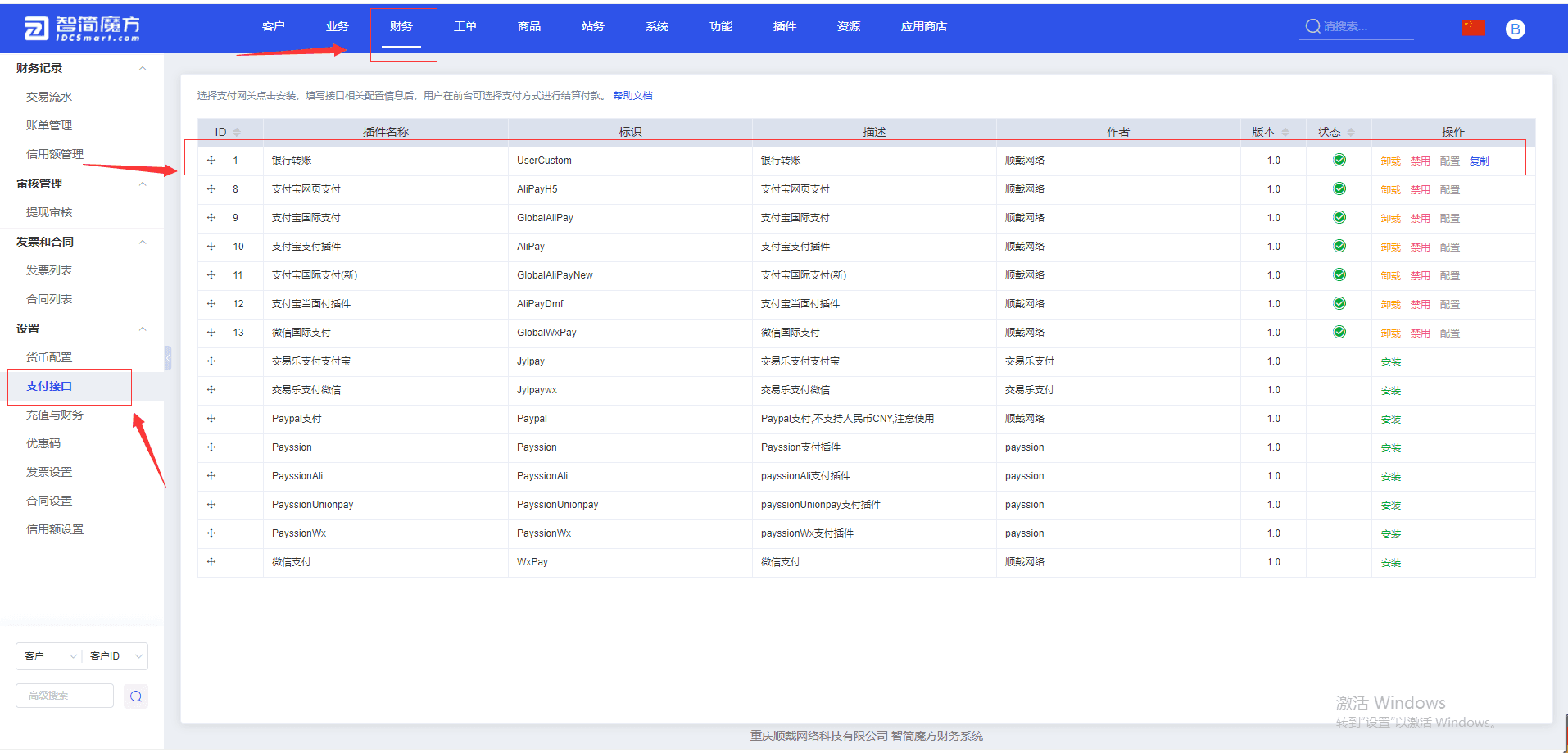The width and height of the screenshot is (1568, 753).
Task: Open the 财务 top menu
Action: click(401, 27)
